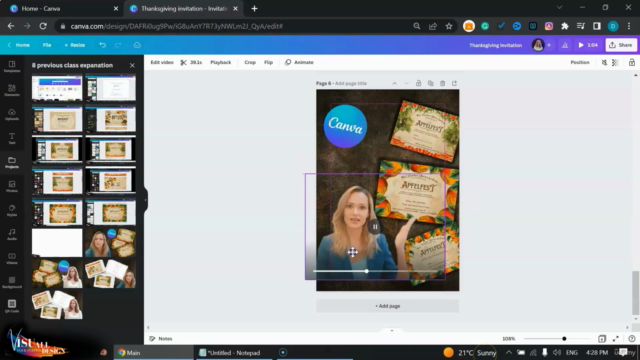
Task: Open the File menu
Action: point(47,45)
